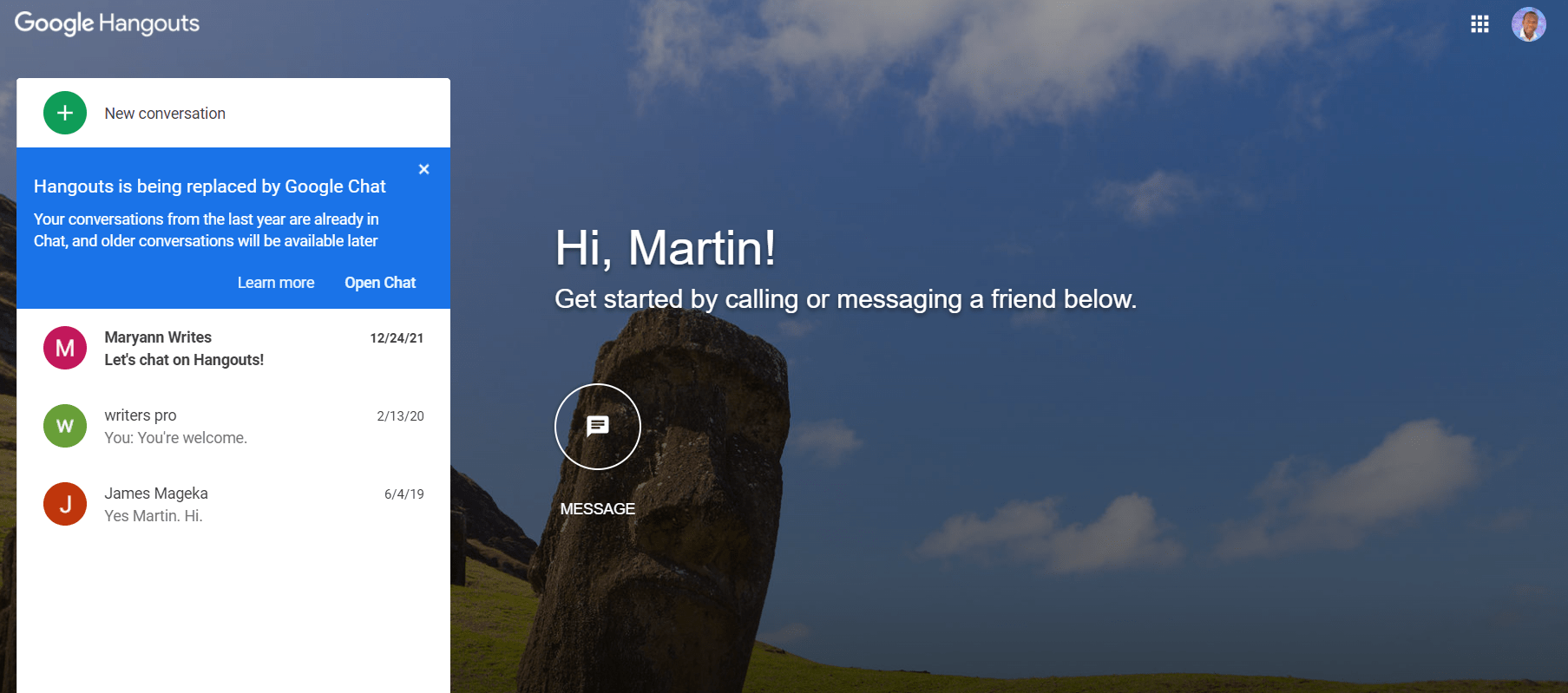Click the green New conversation plus icon
This screenshot has height=693, width=1568.
tap(65, 113)
